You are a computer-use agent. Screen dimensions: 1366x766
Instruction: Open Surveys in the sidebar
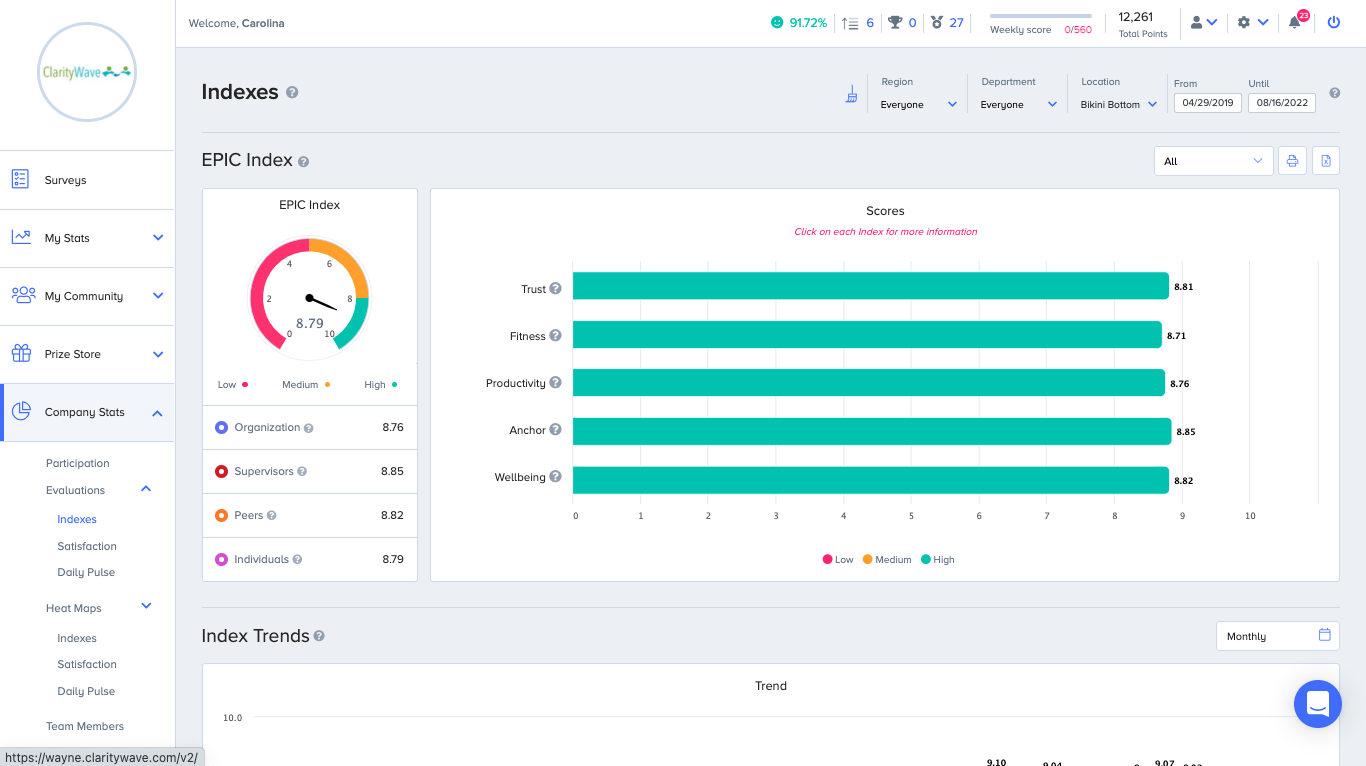coord(65,180)
